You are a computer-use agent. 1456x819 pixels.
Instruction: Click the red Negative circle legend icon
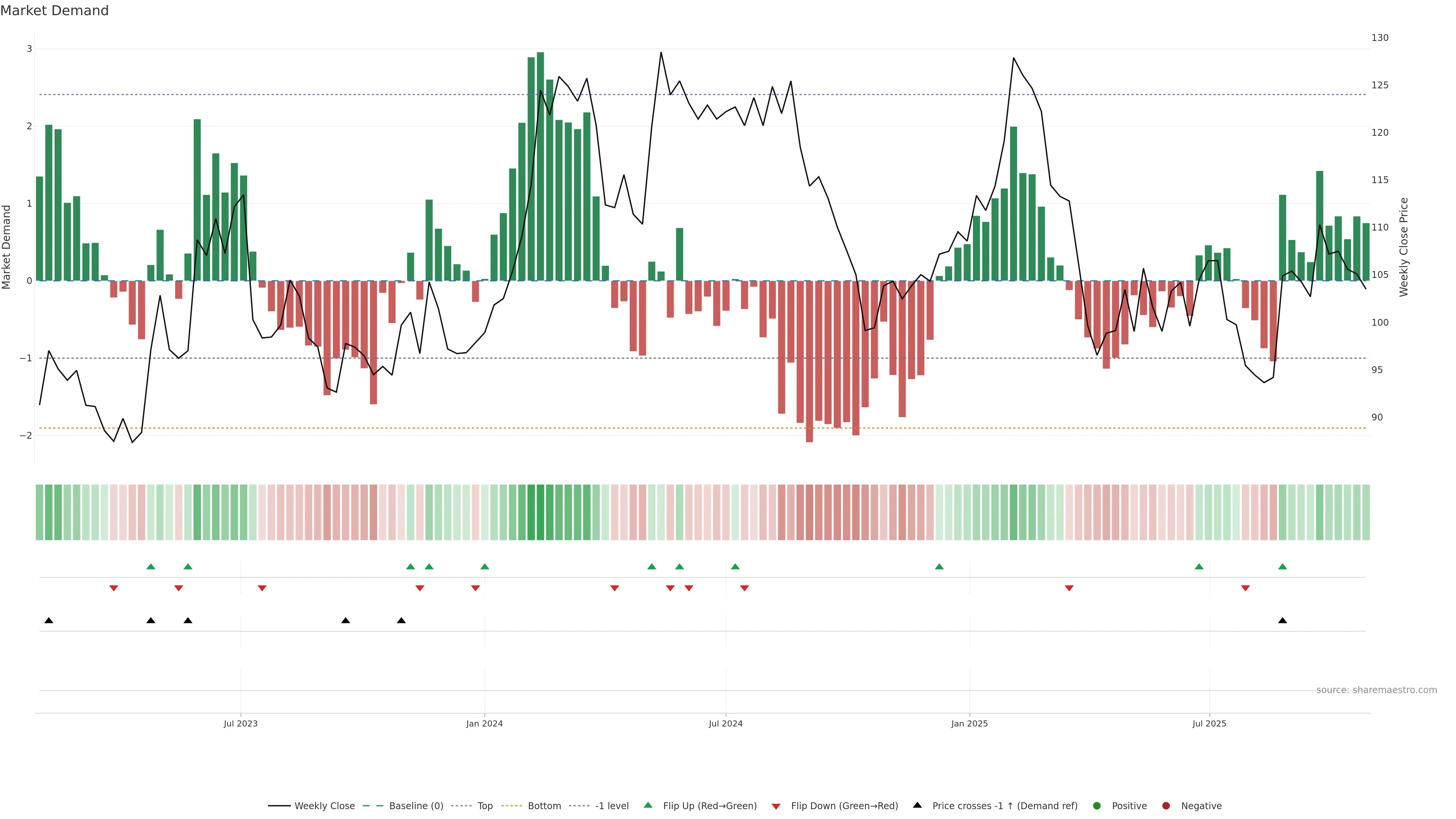tap(1166, 805)
